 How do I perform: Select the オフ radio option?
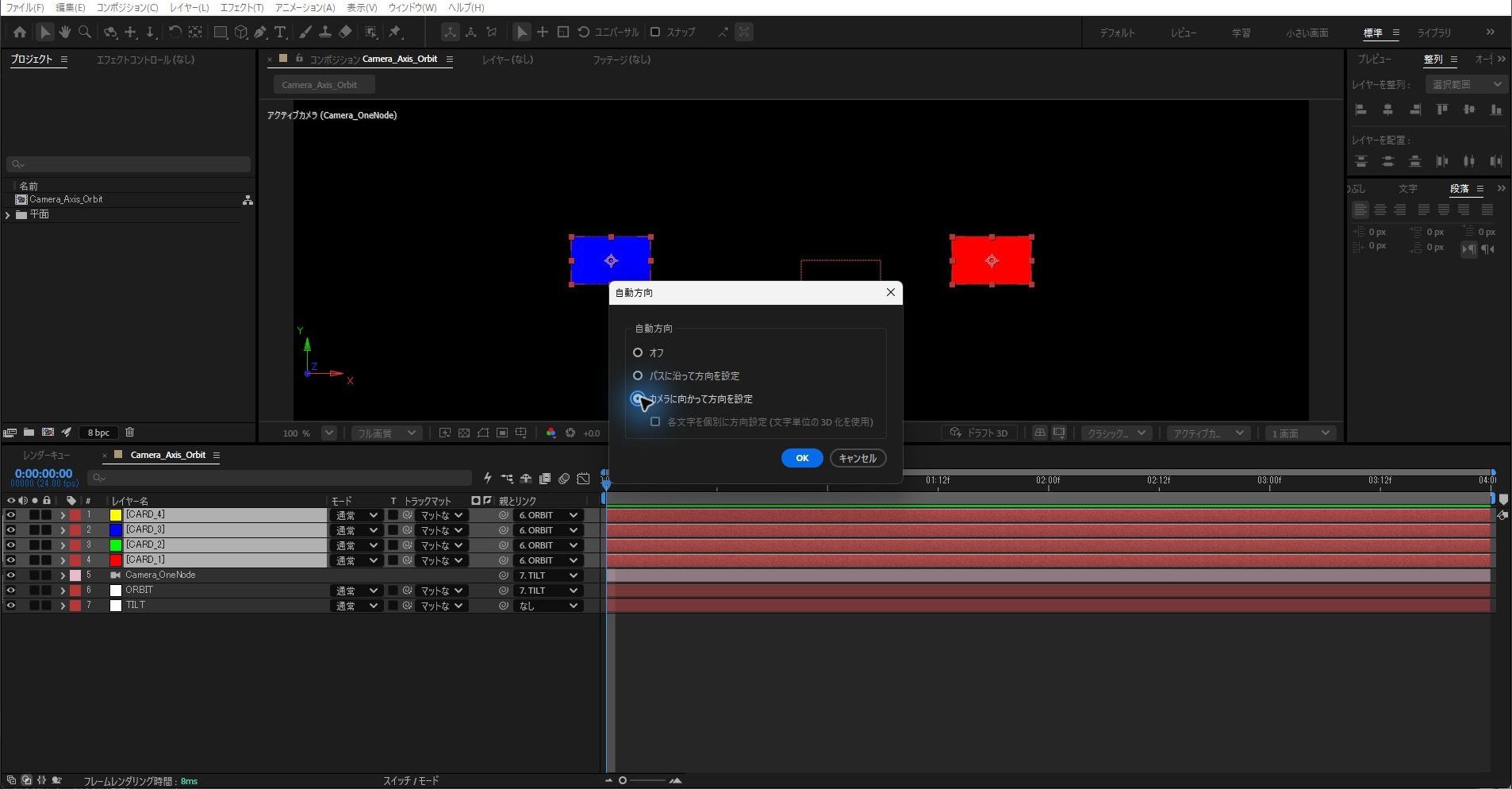[x=638, y=352]
